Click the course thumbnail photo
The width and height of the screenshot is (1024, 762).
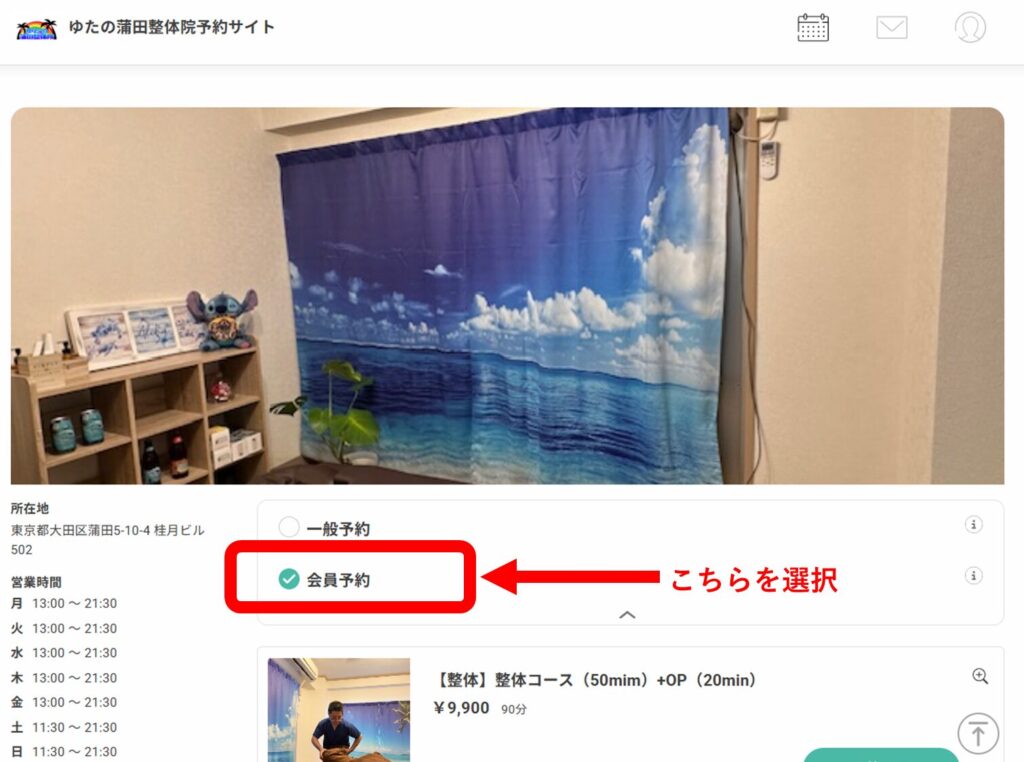339,710
